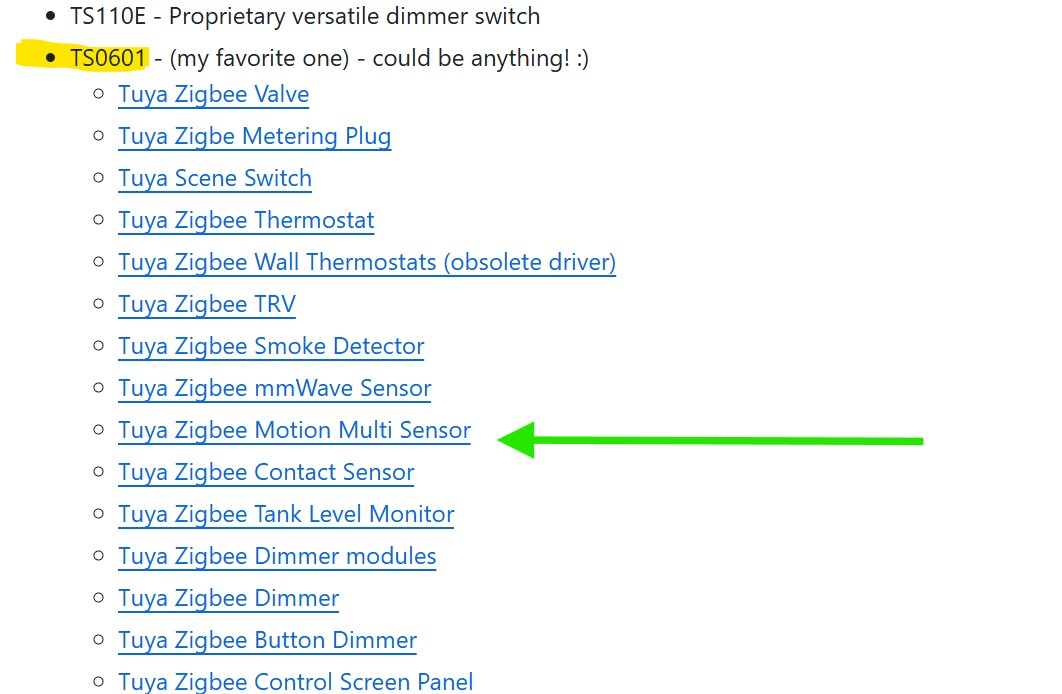Viewport: 1062px width, 694px height.
Task: Open the Tuya Zigbee Thermostat link
Action: (246, 220)
